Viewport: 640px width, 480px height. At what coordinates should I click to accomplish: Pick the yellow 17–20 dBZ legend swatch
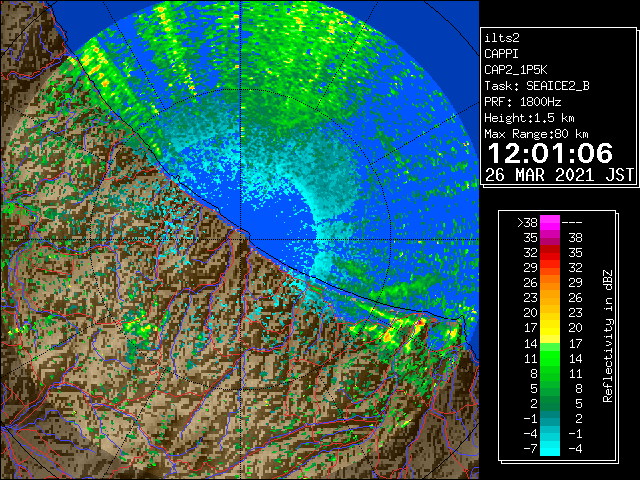coord(550,328)
